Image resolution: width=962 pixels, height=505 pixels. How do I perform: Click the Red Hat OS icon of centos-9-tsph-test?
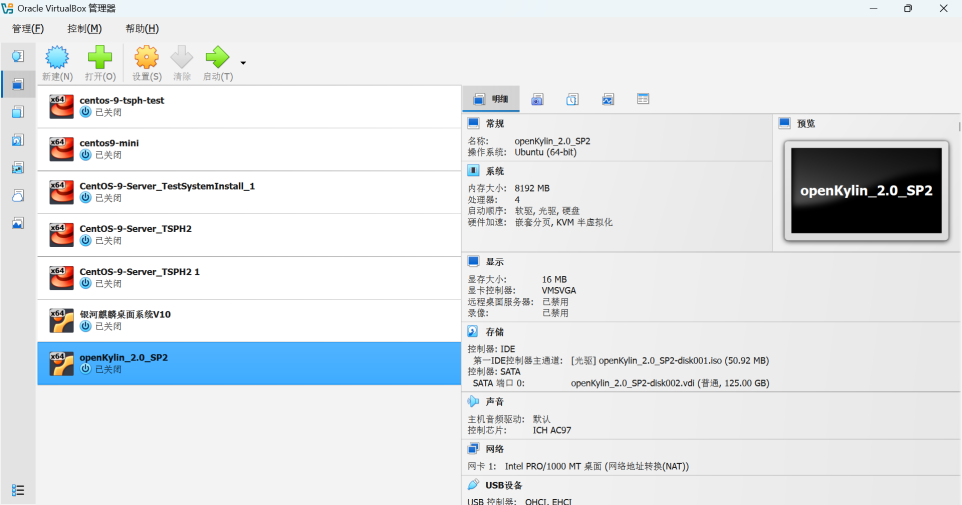click(x=61, y=107)
